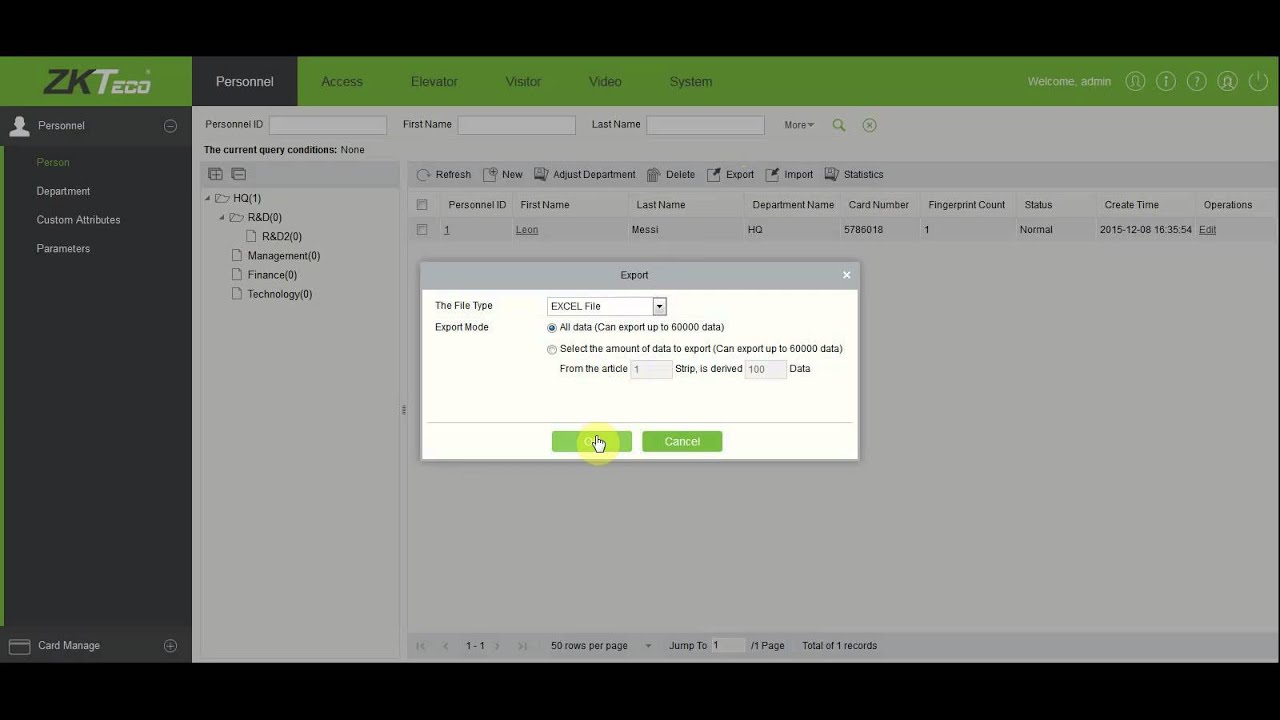Click the ZKTeco logo

pyautogui.click(x=96, y=82)
